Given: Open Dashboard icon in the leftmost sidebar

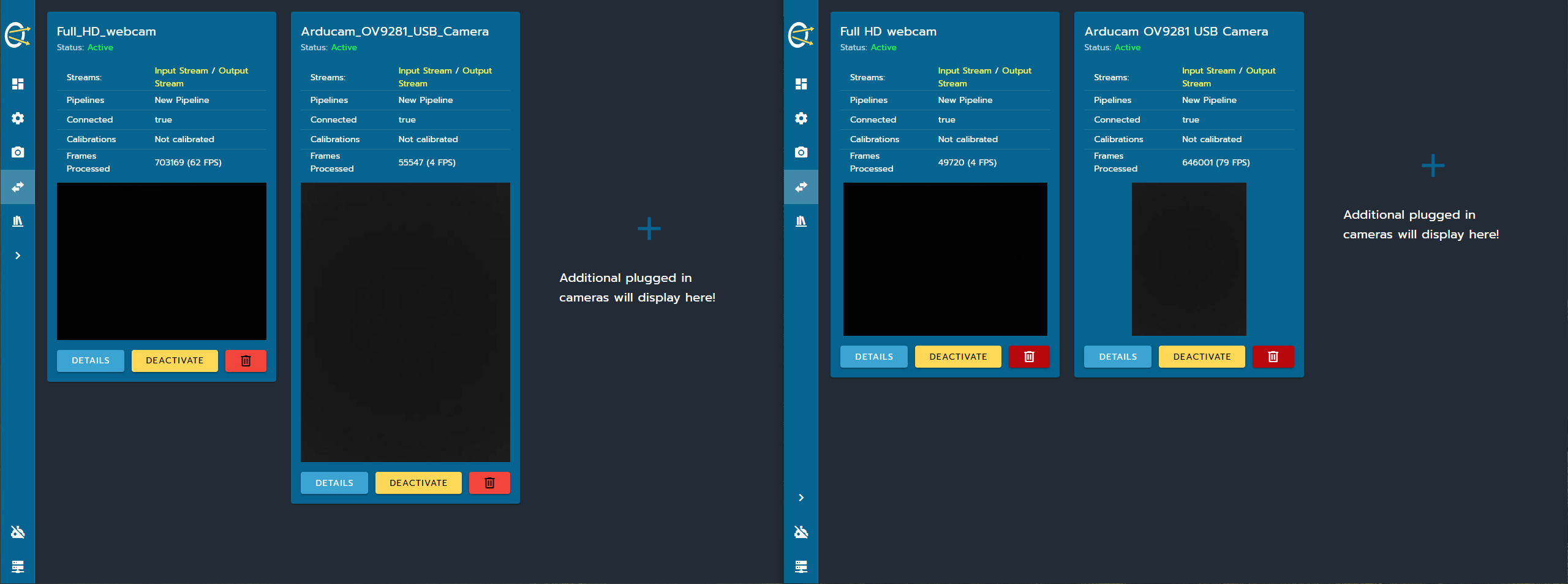Looking at the screenshot, I should 18,84.
